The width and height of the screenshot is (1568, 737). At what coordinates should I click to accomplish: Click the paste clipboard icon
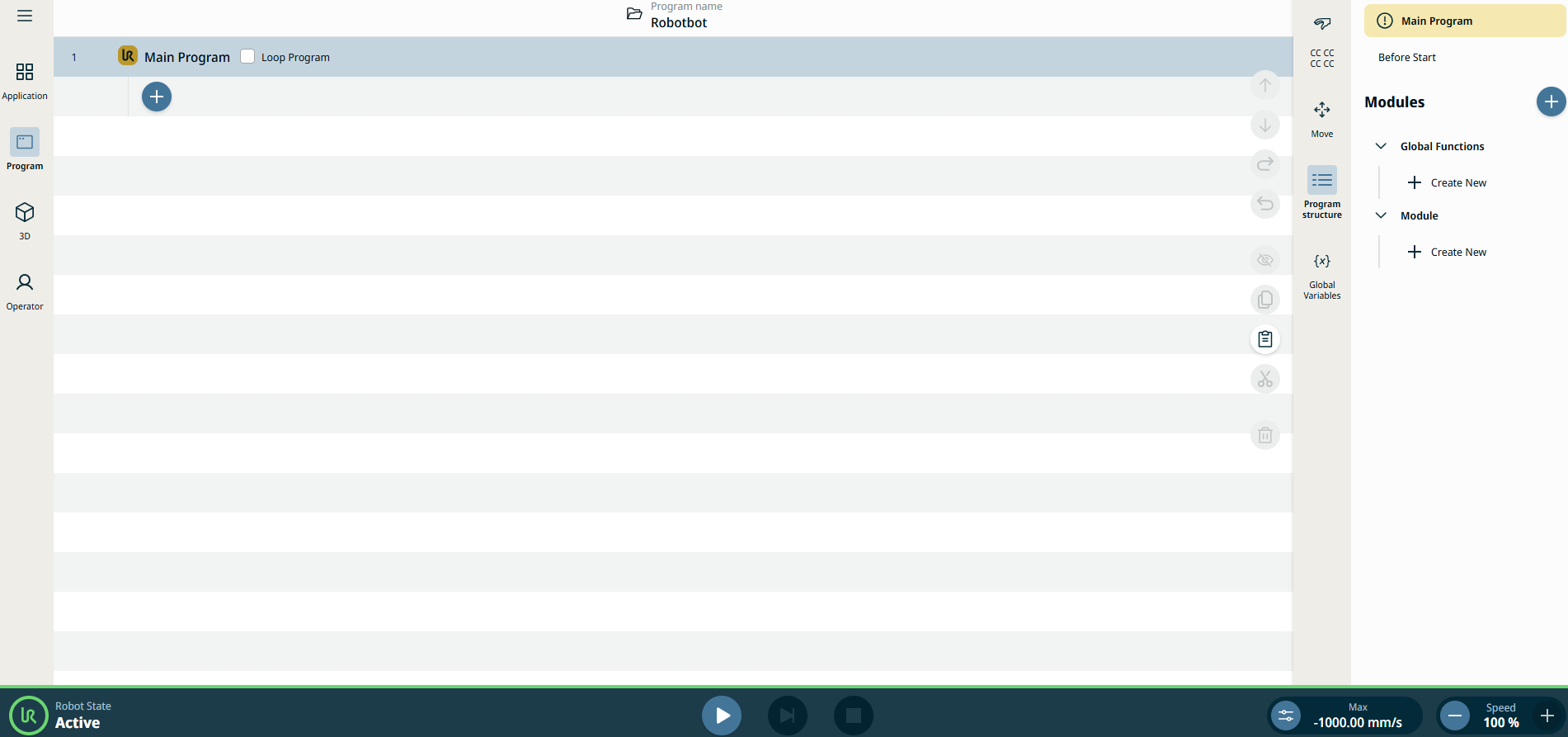1264,339
